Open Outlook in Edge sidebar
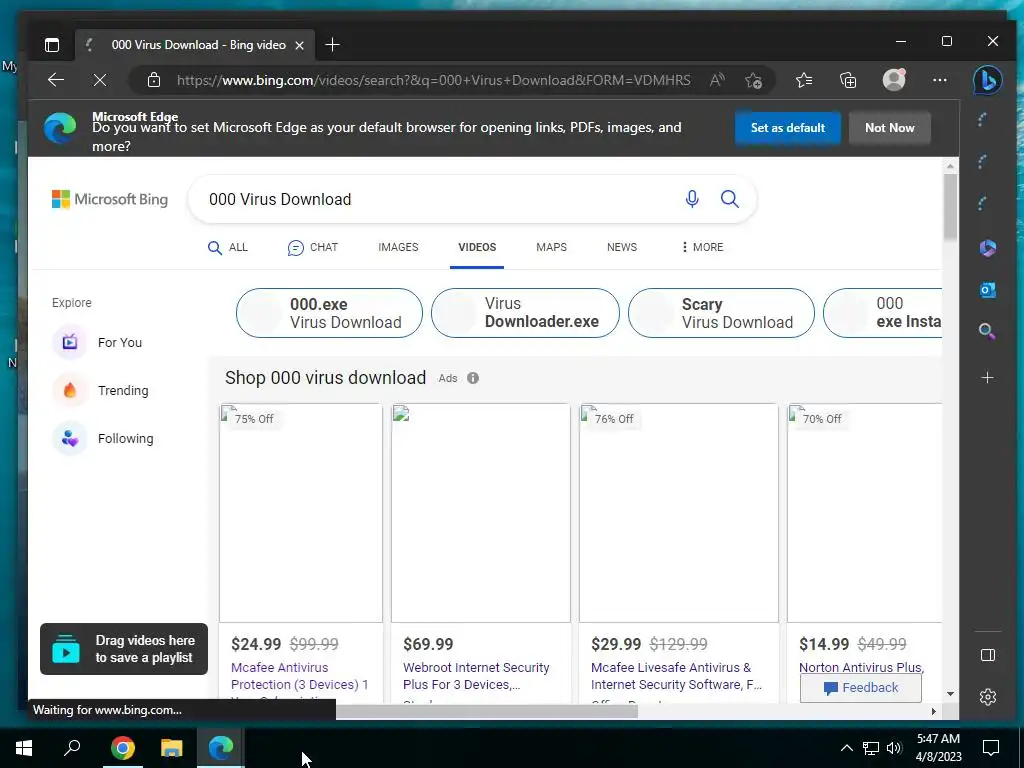The width and height of the screenshot is (1024, 768). 987,289
